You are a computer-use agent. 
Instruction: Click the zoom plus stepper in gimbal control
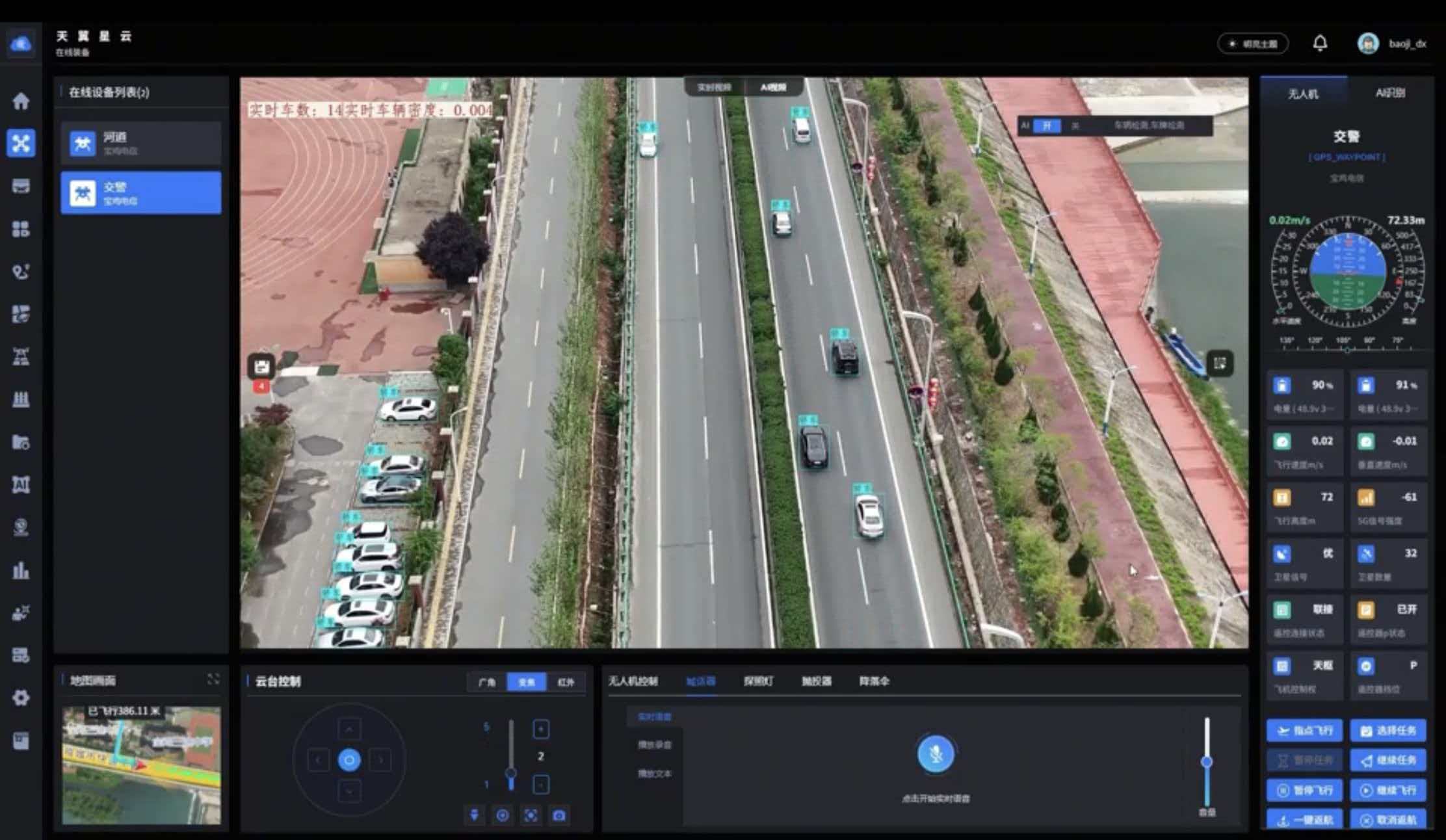coord(541,729)
